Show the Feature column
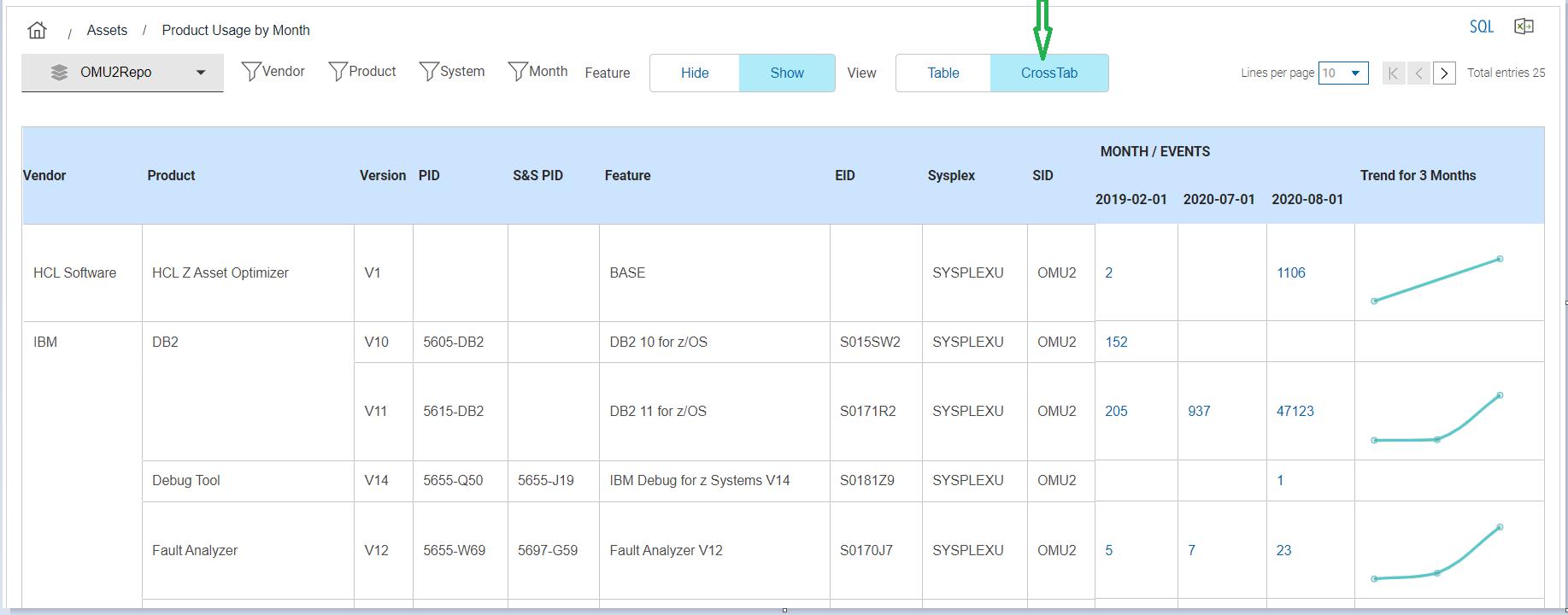Viewport: 1568px width, 615px height. point(787,73)
